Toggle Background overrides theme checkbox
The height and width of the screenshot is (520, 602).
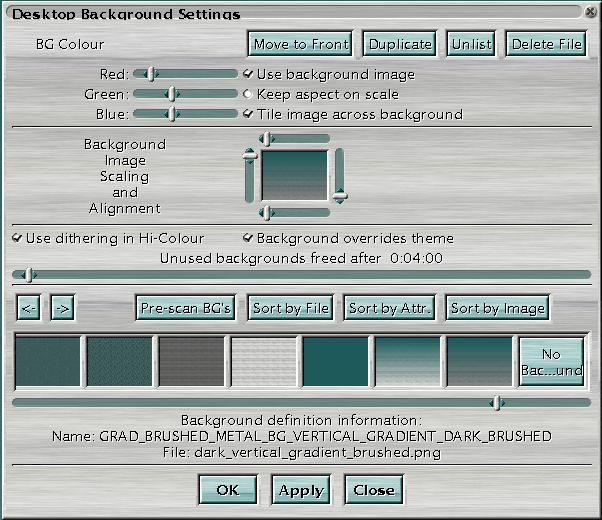[x=248, y=238]
